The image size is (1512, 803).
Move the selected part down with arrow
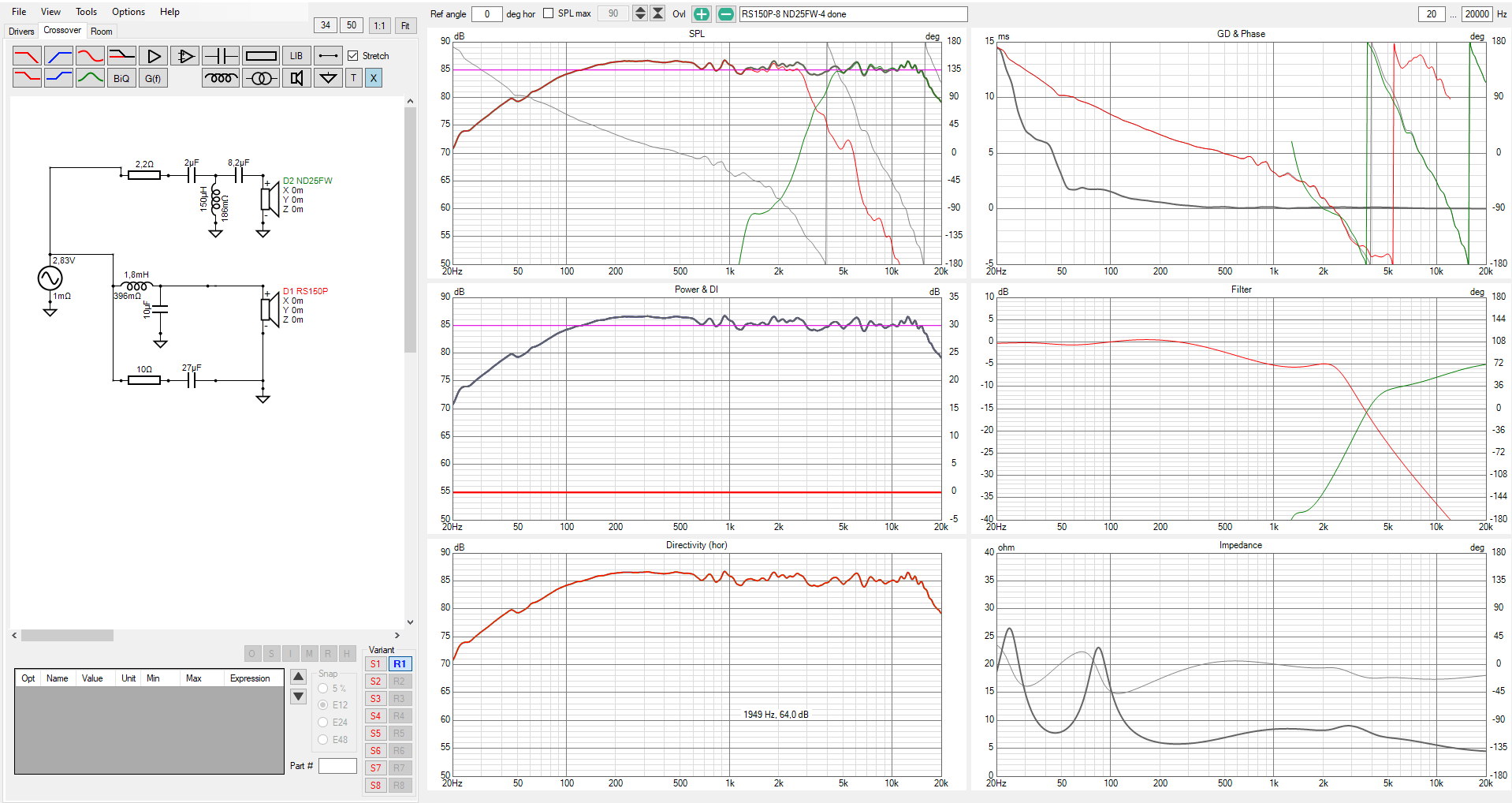(298, 697)
